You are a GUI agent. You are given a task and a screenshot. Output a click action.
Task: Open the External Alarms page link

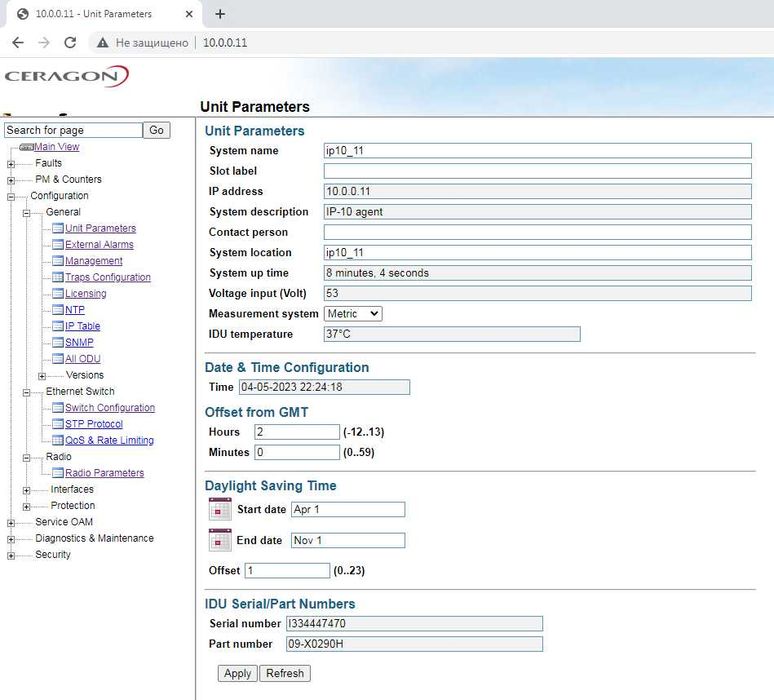(99, 244)
